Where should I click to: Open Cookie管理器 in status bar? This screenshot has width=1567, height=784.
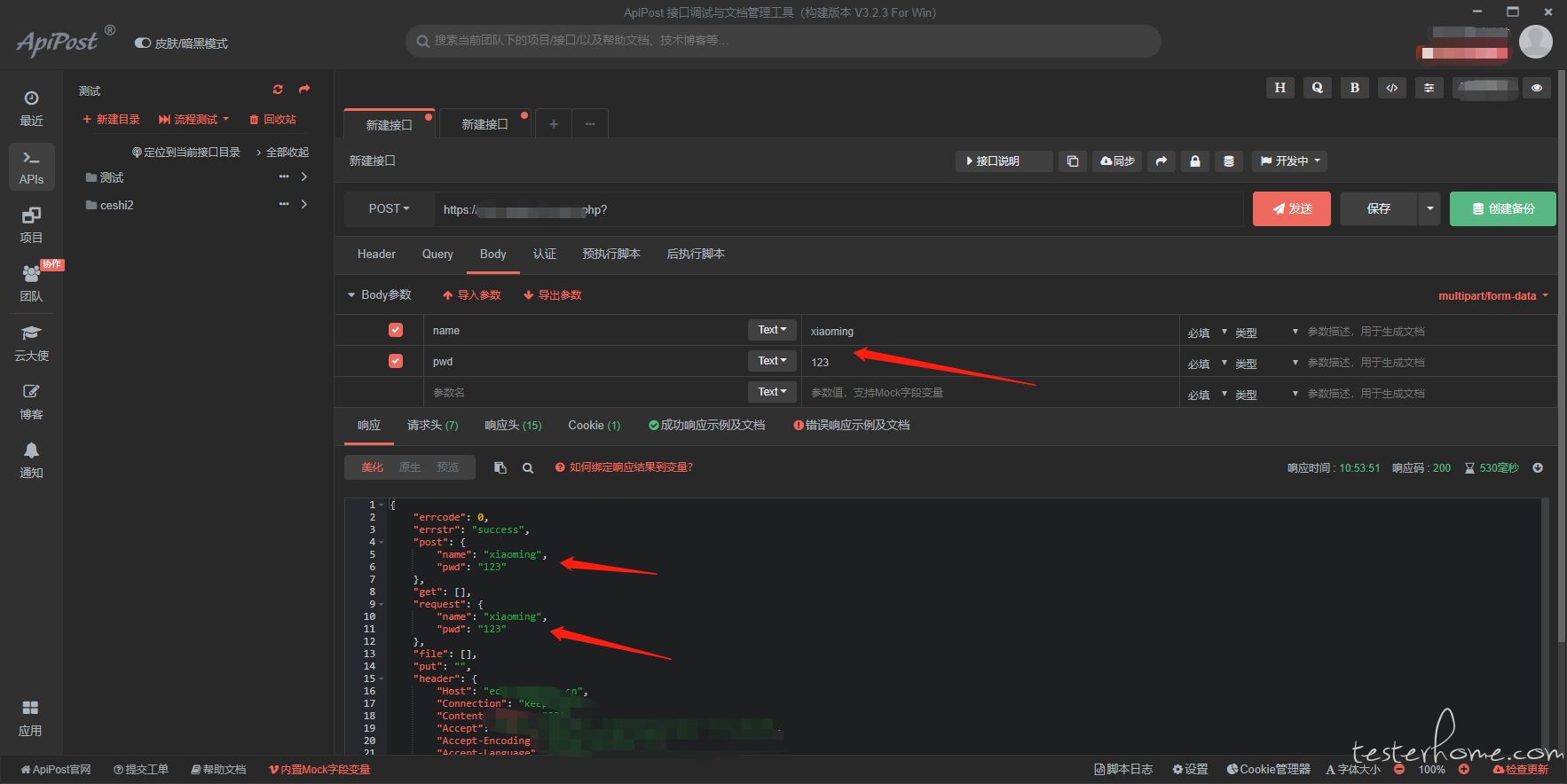coord(1268,769)
